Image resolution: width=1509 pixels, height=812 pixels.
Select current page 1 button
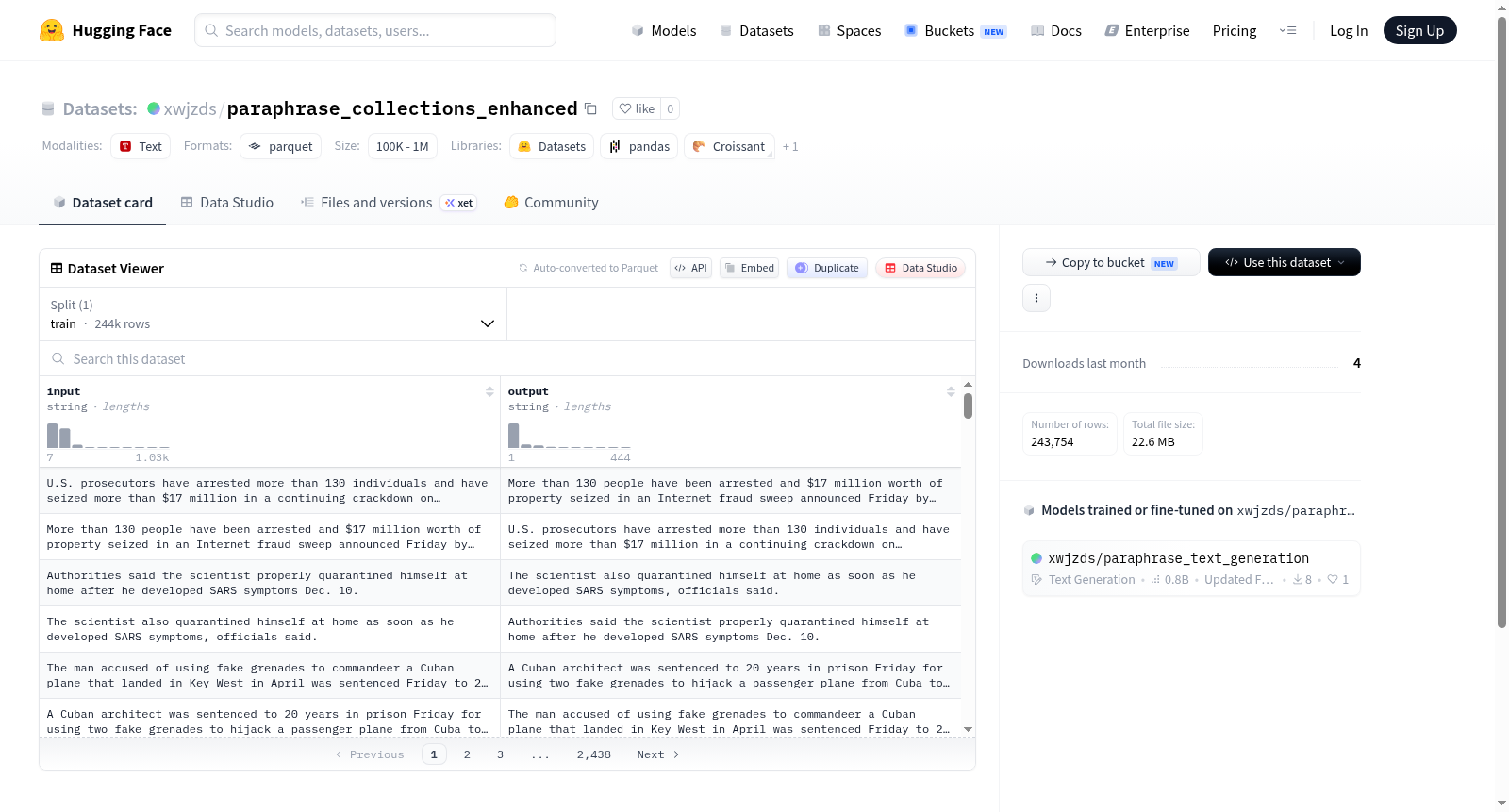click(x=434, y=754)
